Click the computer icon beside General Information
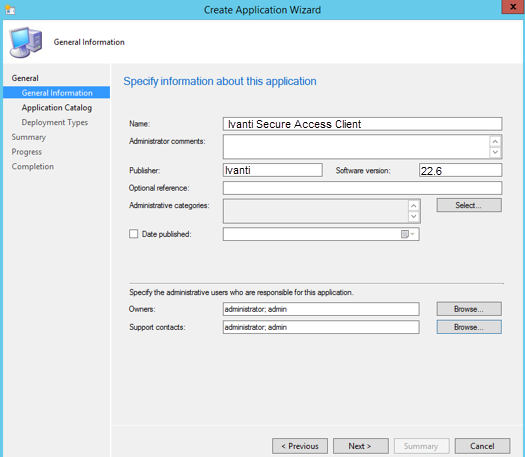Viewport: 525px width, 457px height. pos(26,42)
